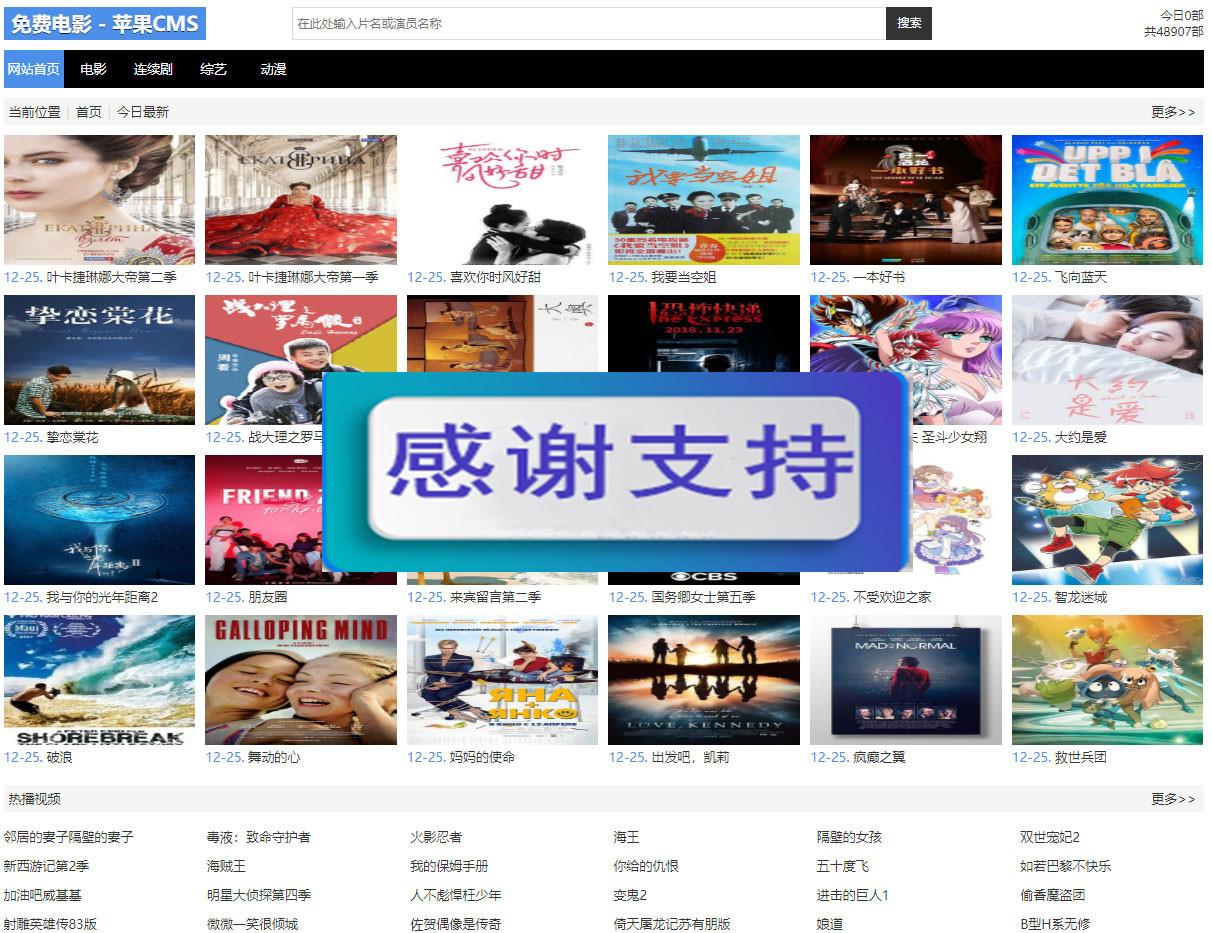Focus the movie or actor name search field
This screenshot has height=933, width=1212.
pos(589,23)
